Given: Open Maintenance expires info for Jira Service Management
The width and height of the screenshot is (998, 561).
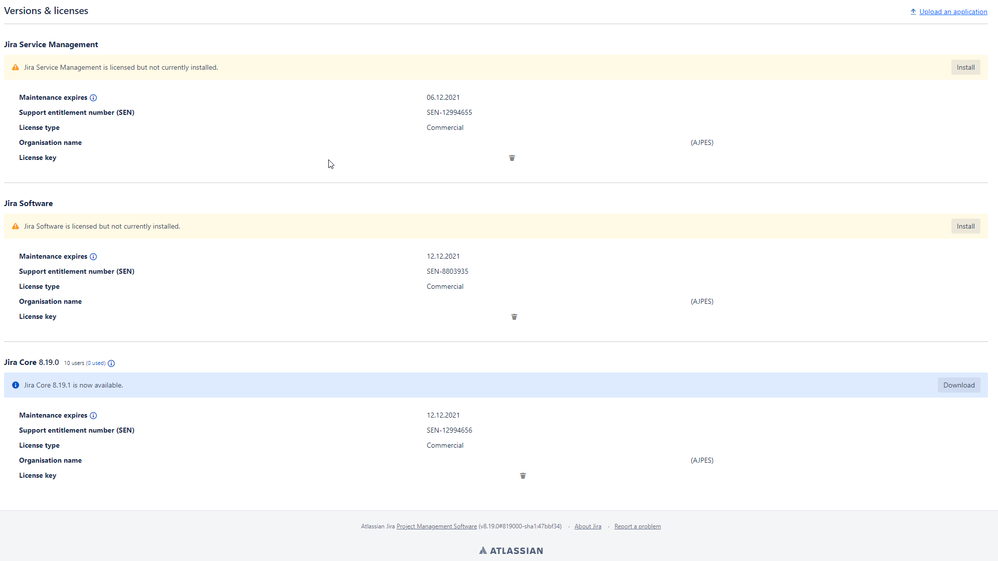Looking at the screenshot, I should click(x=94, y=98).
